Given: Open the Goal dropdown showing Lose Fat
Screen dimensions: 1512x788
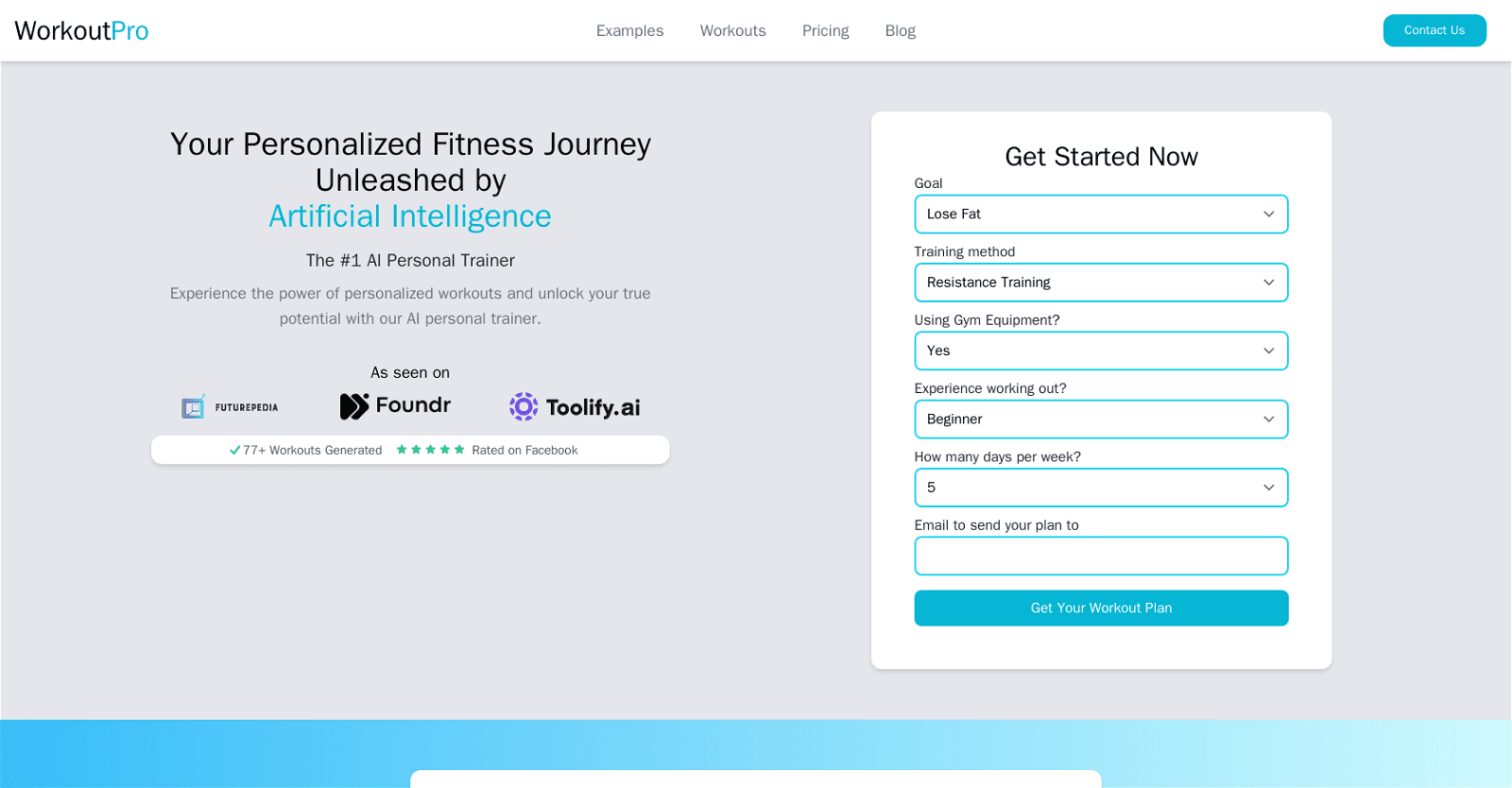Looking at the screenshot, I should point(1101,214).
